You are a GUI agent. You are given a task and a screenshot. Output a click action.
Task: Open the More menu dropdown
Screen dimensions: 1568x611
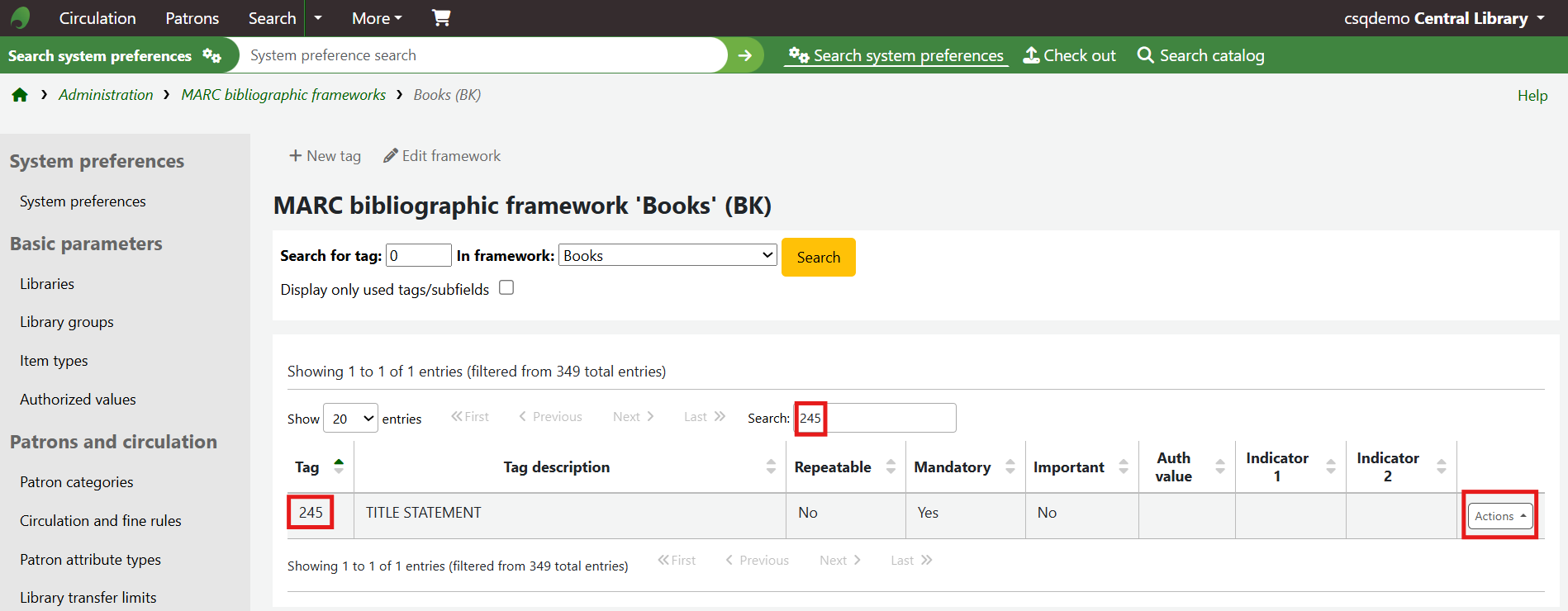coord(377,18)
